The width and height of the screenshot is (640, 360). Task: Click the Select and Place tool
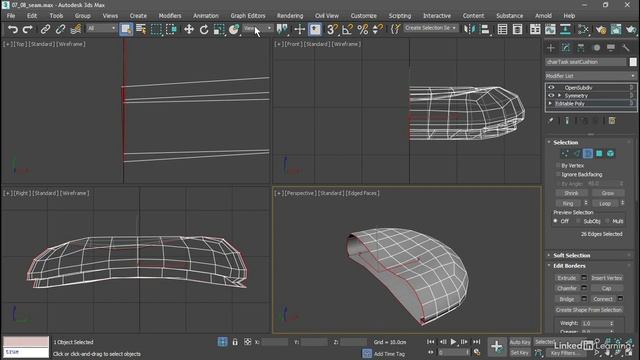(233, 29)
